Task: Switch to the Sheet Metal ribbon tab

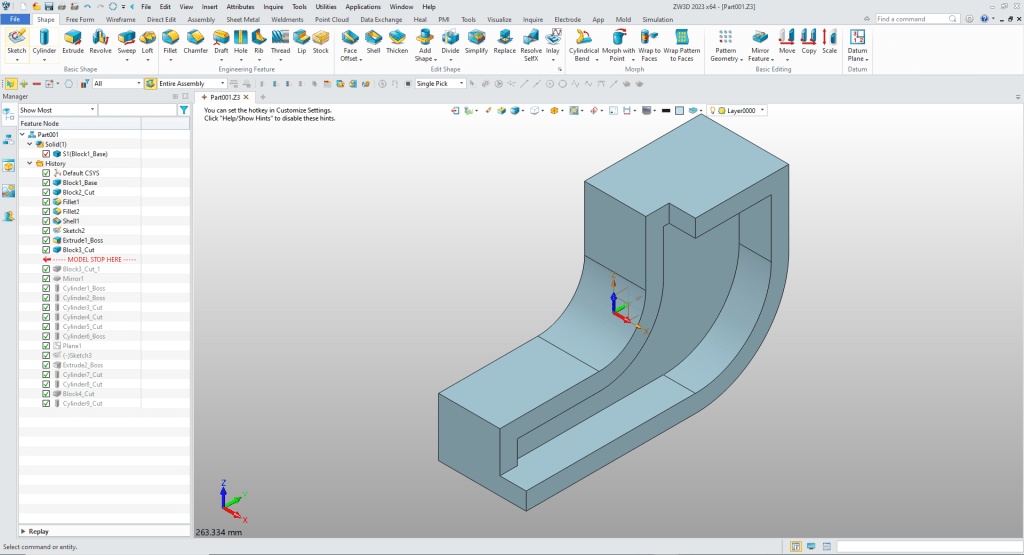Action: [242, 19]
